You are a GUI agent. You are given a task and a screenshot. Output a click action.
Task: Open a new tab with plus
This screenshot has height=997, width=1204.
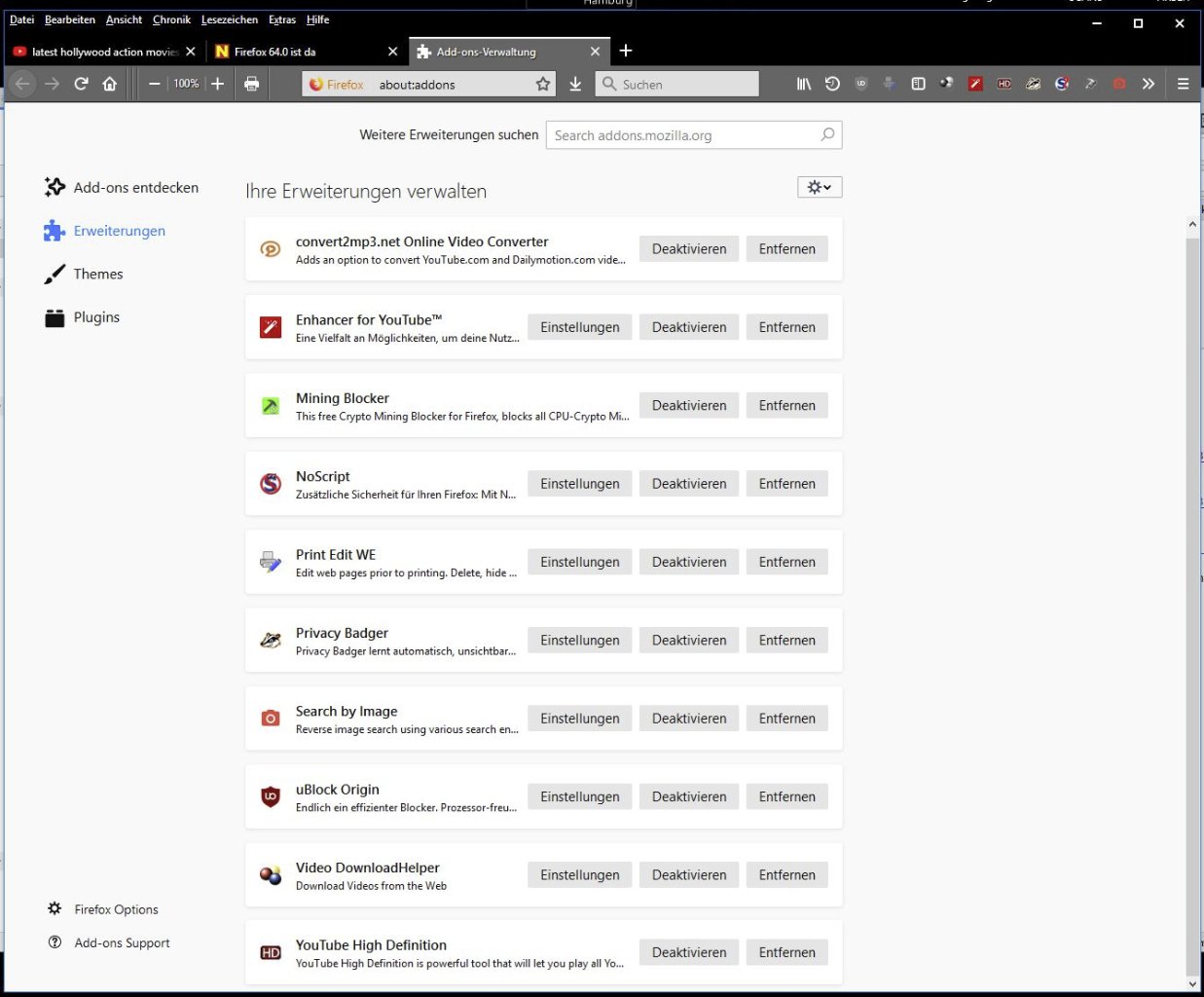(626, 51)
